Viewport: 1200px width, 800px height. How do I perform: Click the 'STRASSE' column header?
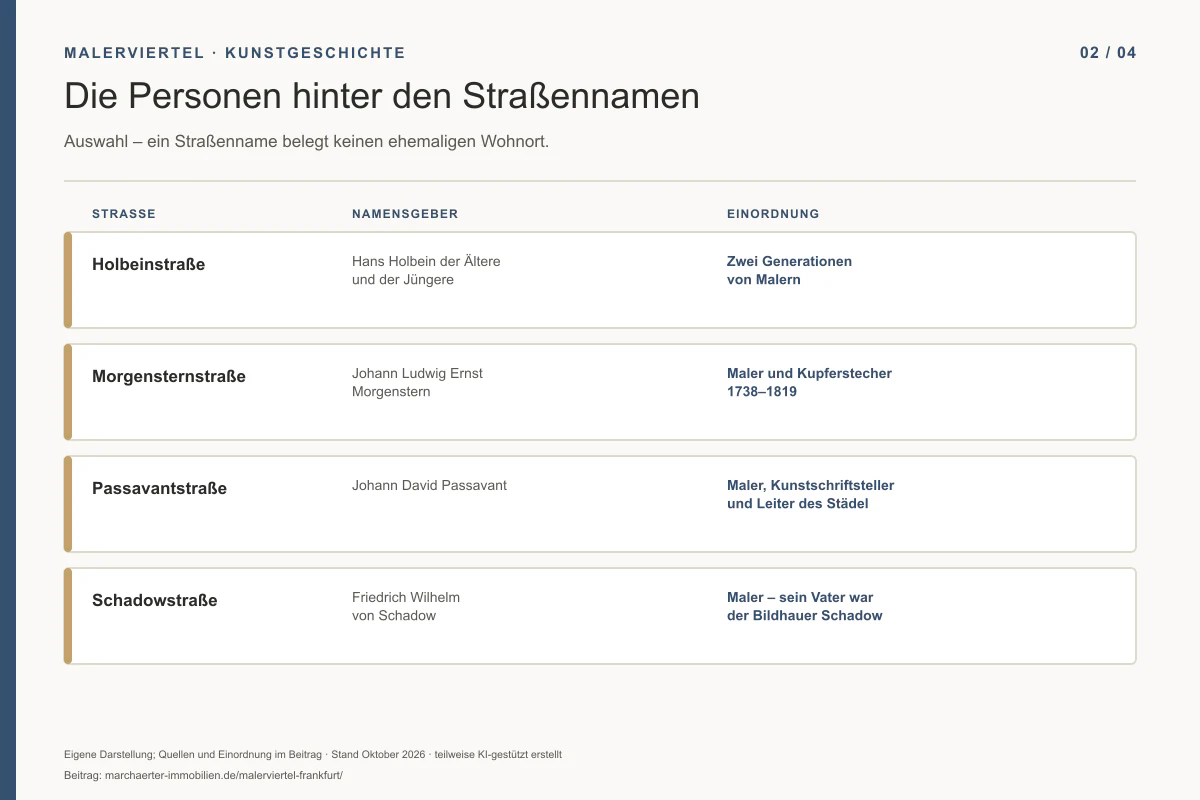click(124, 214)
